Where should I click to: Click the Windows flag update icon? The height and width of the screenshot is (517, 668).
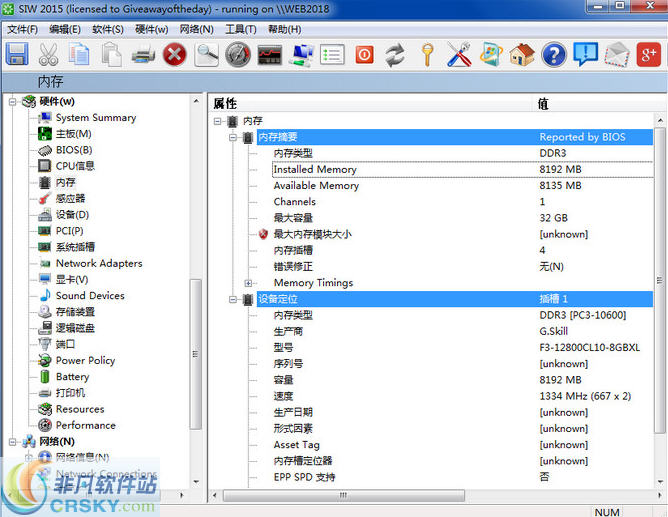point(491,55)
